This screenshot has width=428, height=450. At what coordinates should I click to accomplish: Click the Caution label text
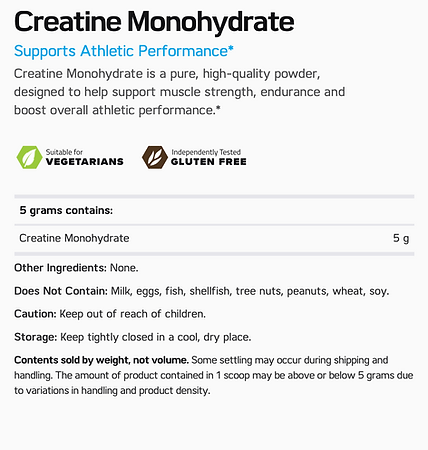click(35, 314)
